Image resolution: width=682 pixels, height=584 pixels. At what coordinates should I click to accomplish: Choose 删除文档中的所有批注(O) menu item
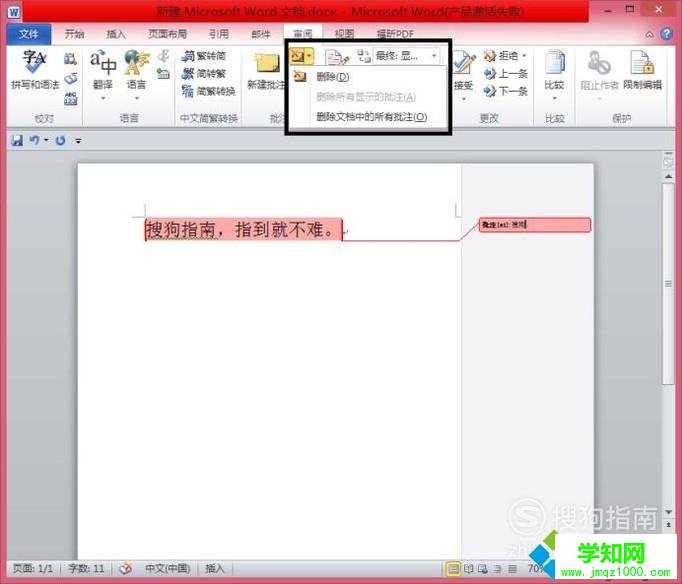[368, 117]
